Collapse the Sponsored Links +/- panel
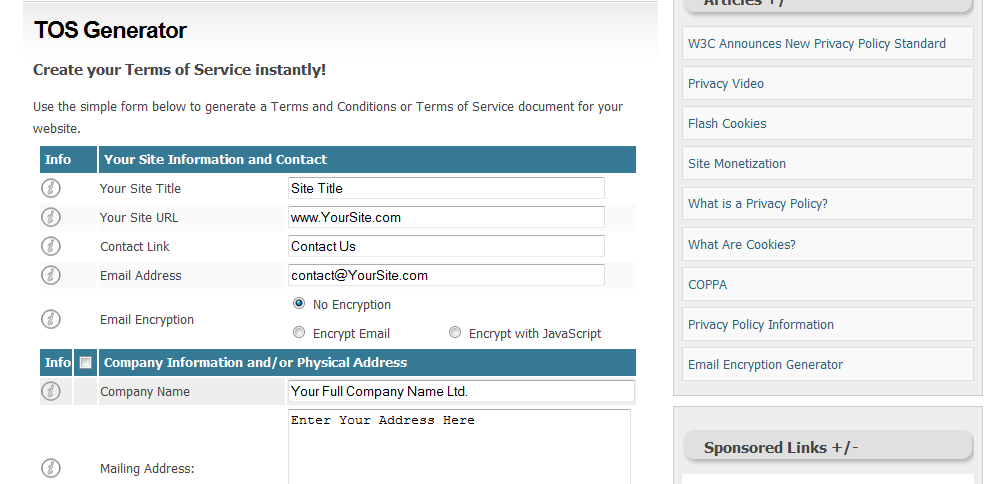This screenshot has width=1004, height=484. click(x=780, y=447)
